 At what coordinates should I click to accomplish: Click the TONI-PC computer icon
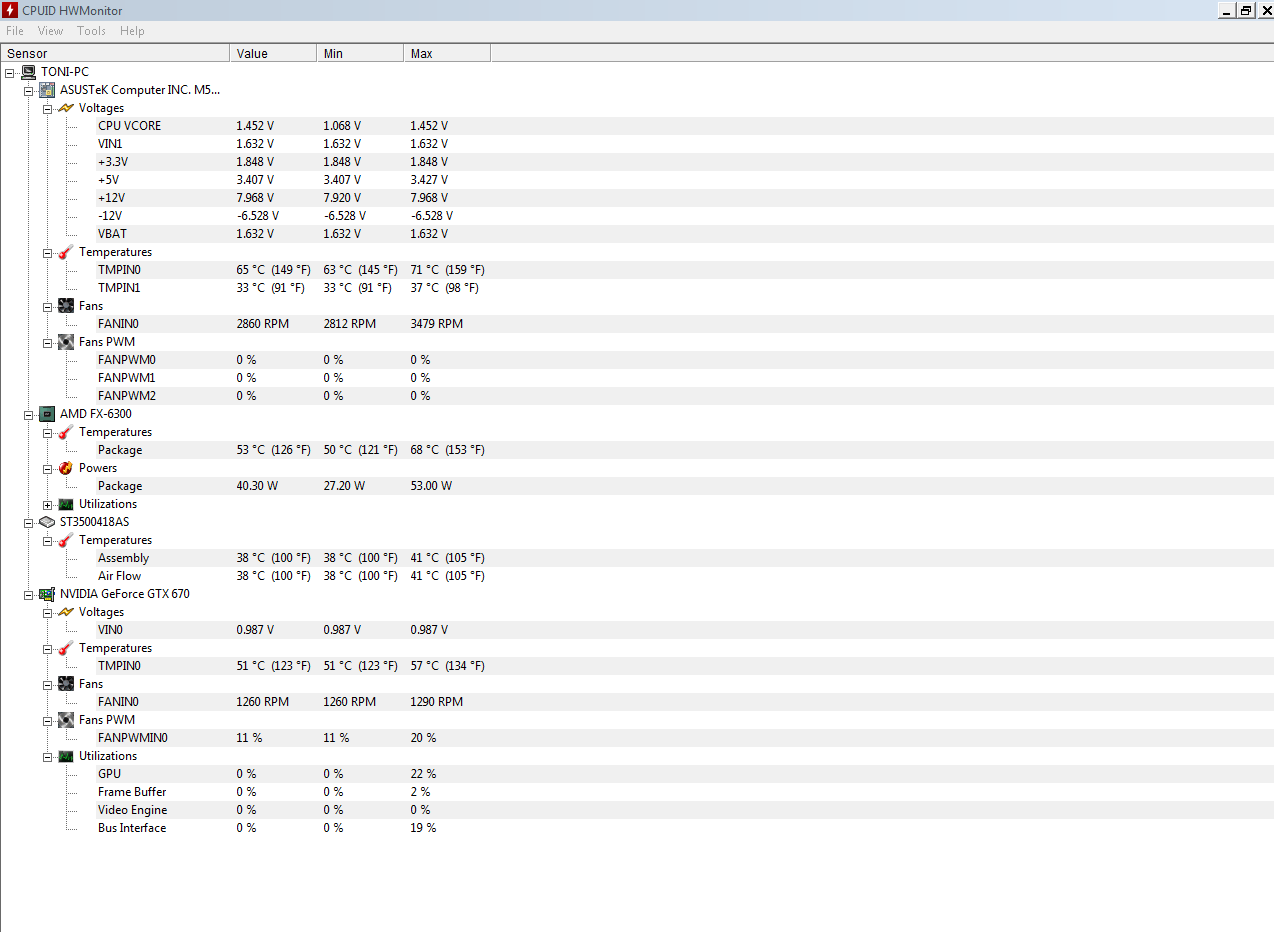(x=28, y=72)
